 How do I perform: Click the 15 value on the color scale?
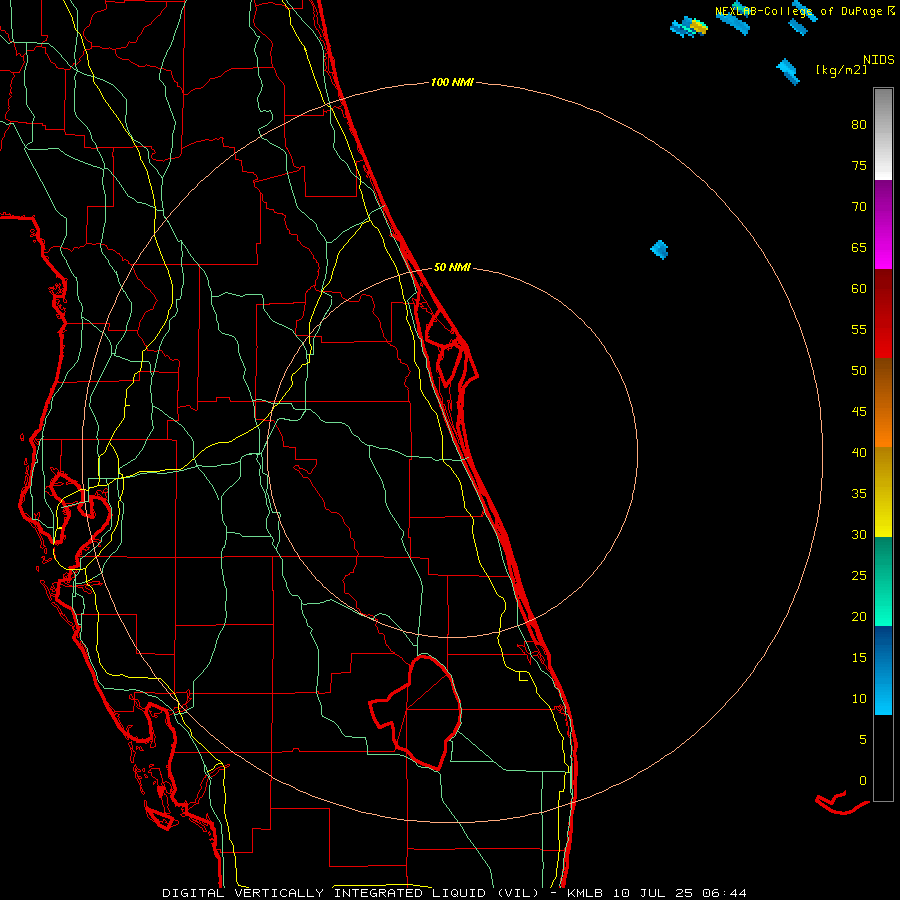click(859, 658)
